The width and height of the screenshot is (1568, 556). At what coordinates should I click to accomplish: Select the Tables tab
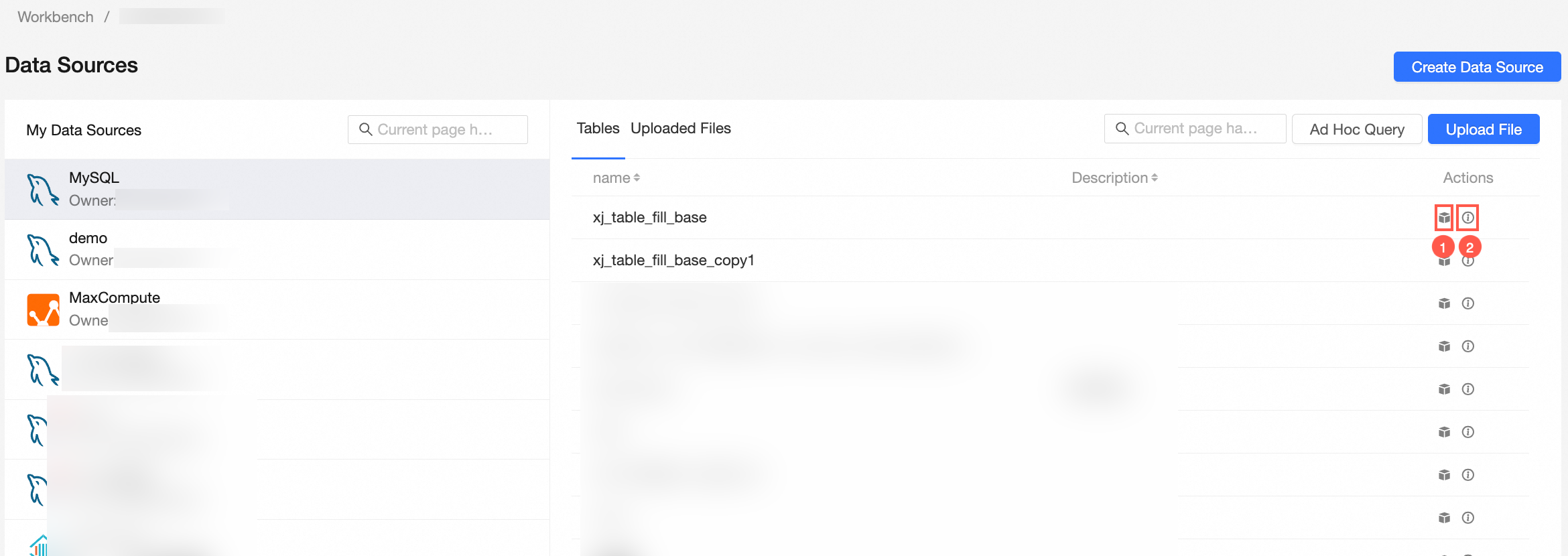coord(598,129)
